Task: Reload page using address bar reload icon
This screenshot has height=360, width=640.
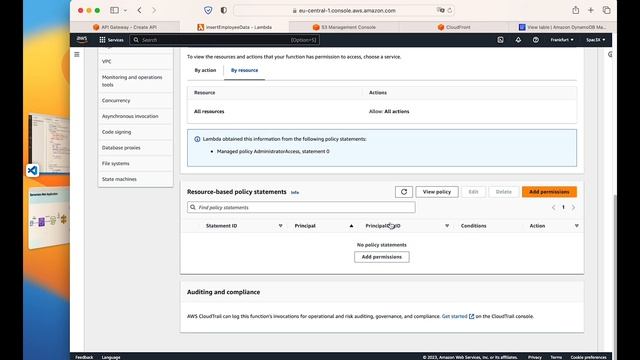Action: [449, 11]
